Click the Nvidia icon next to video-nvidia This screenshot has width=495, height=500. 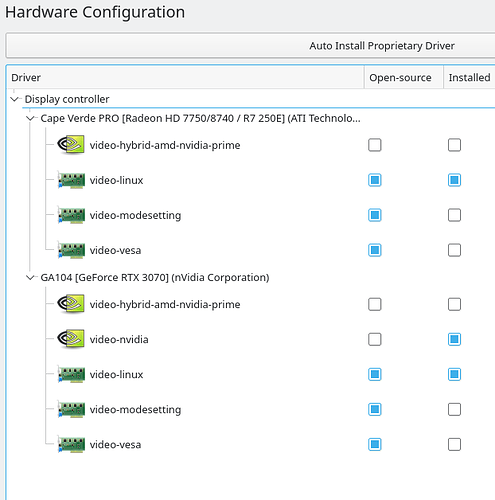pyautogui.click(x=71, y=339)
